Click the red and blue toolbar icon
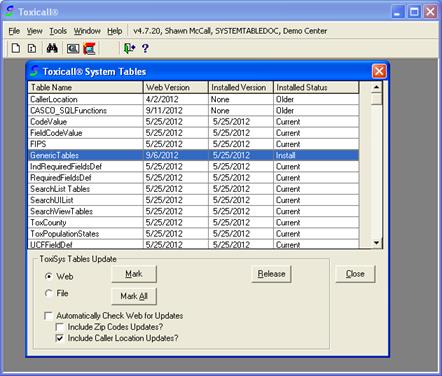Viewport: 442px width, 376px height. [89, 49]
